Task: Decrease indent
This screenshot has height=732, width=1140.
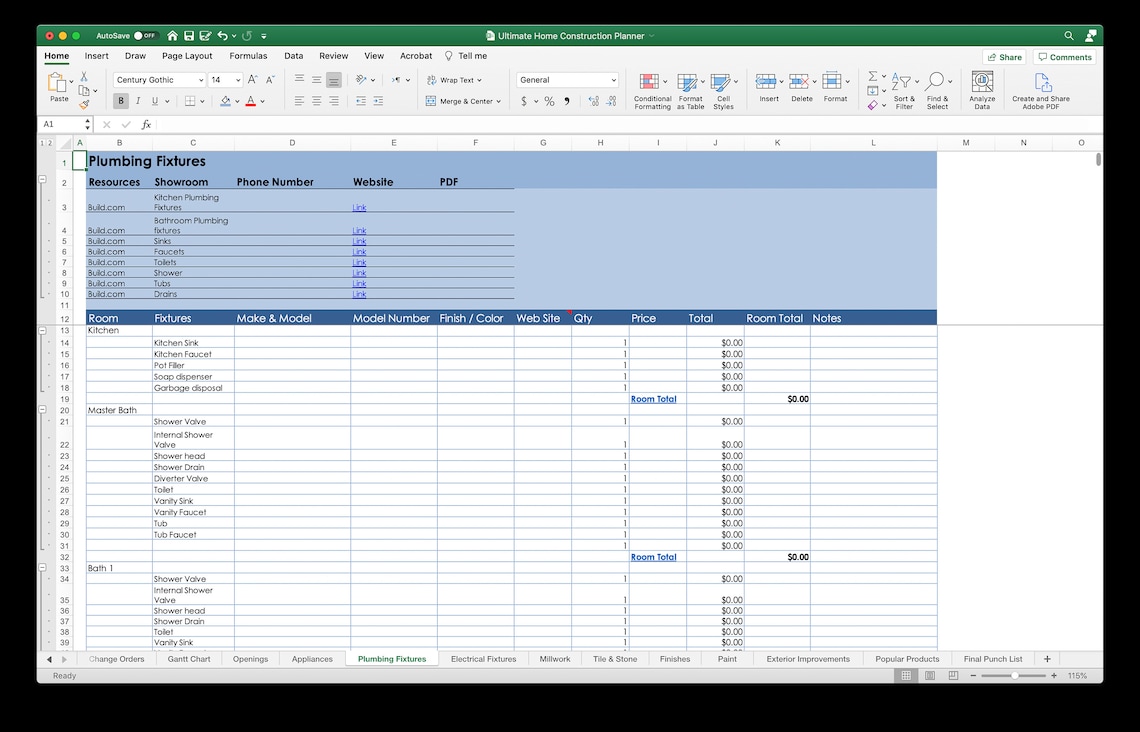Action: click(361, 101)
